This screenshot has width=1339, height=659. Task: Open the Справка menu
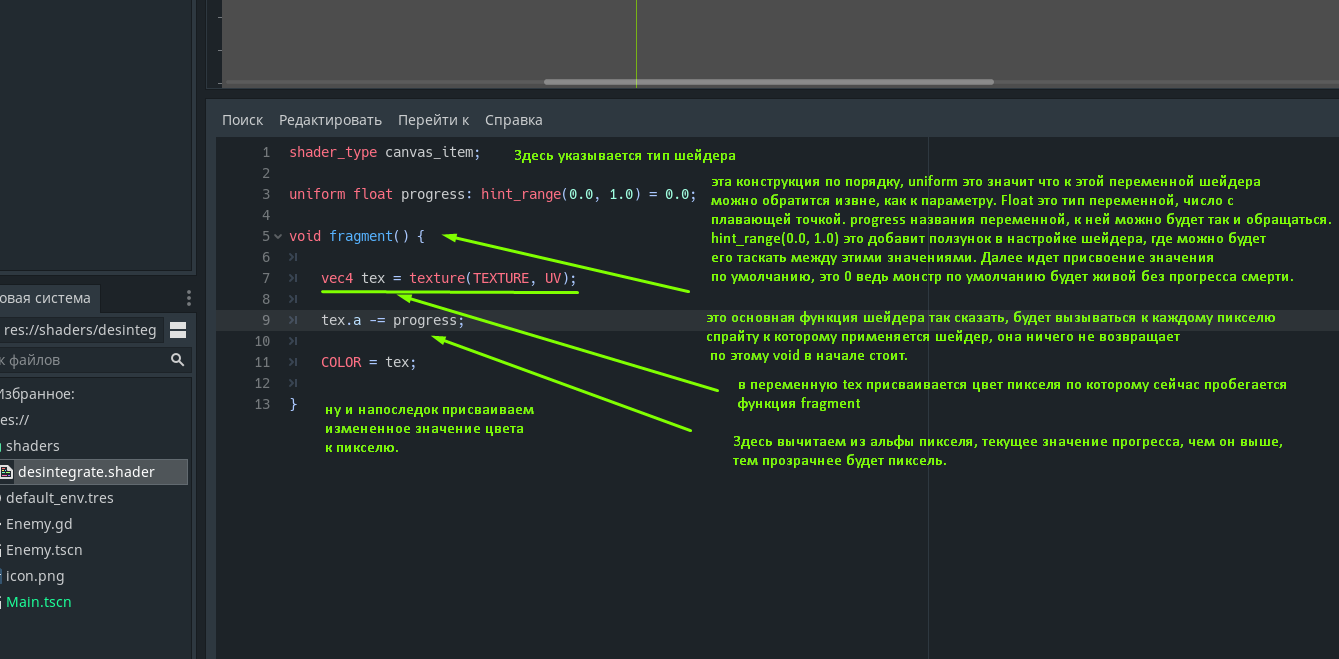513,120
